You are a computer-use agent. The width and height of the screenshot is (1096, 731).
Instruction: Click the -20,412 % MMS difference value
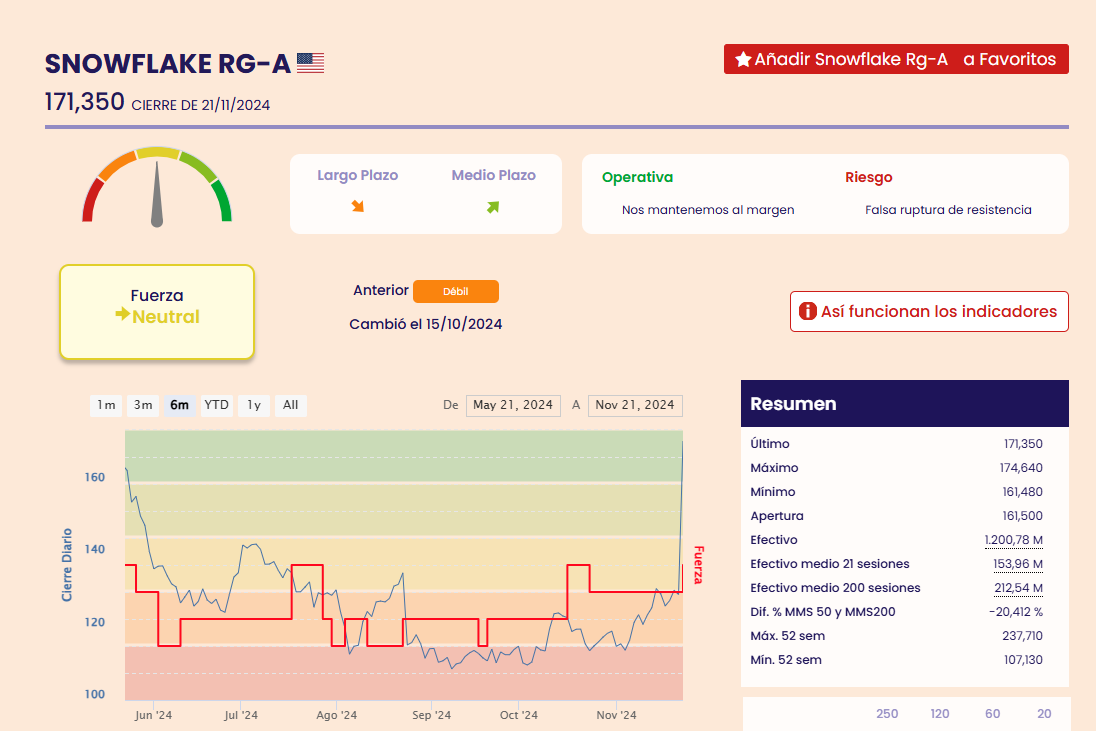pos(1016,612)
